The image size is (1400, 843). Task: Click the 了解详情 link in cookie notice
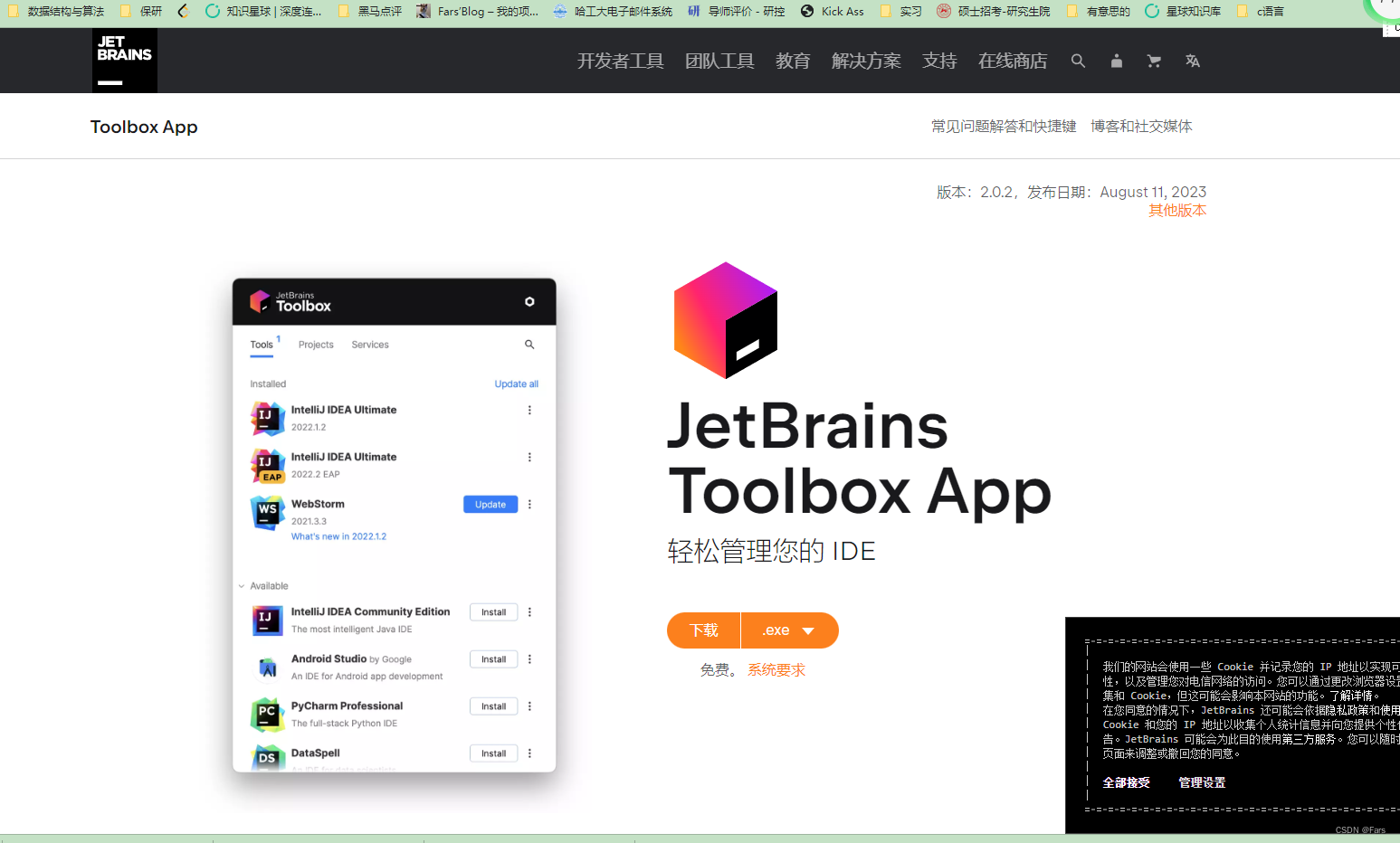(1351, 696)
